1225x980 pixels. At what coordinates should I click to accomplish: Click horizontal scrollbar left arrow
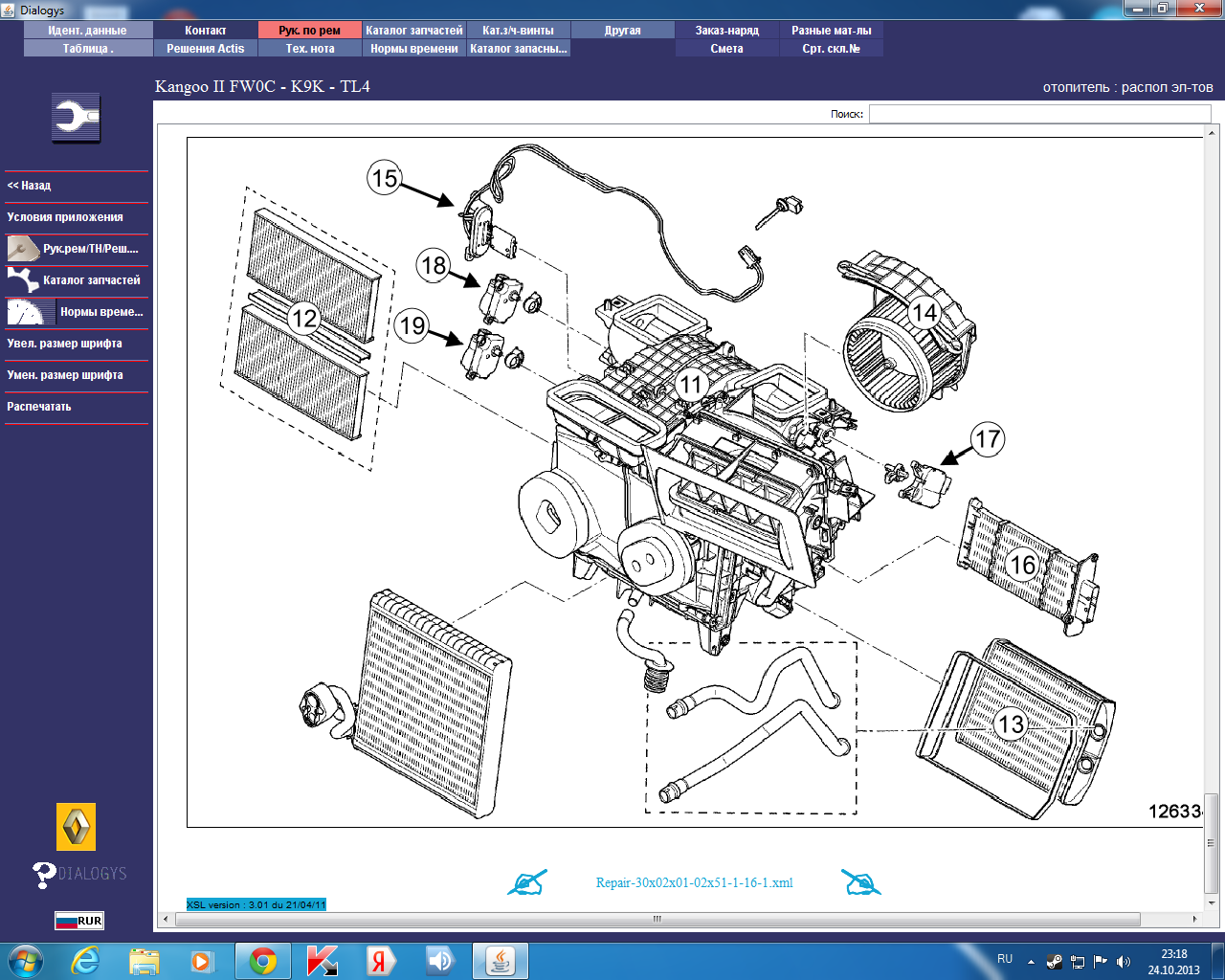point(166,919)
